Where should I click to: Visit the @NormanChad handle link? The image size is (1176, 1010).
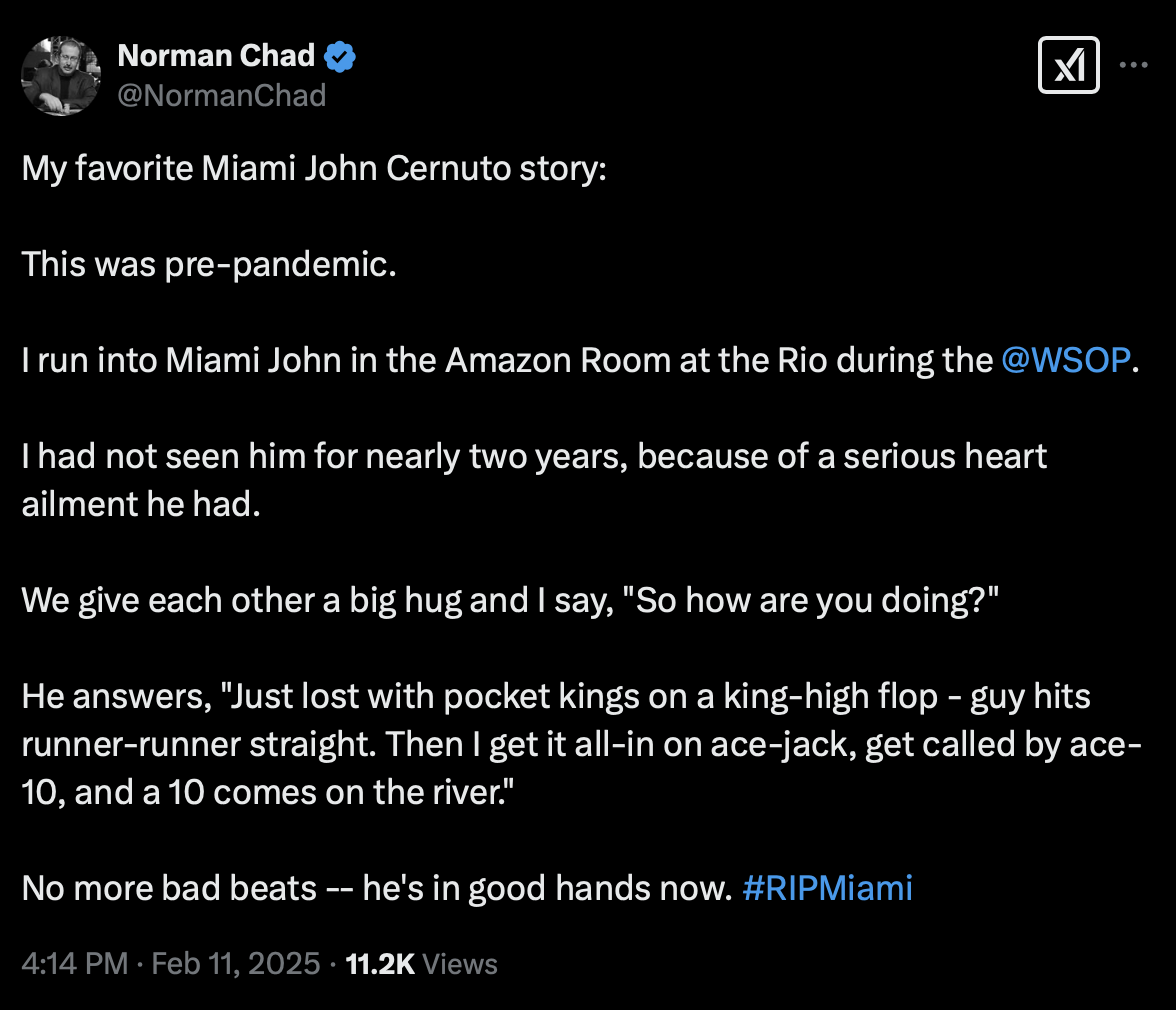coord(222,94)
